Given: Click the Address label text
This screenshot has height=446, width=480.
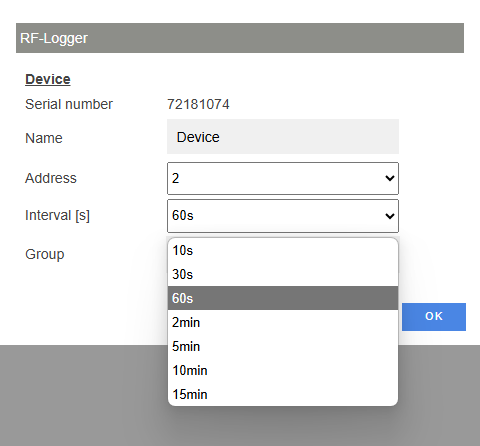Looking at the screenshot, I should [x=51, y=178].
